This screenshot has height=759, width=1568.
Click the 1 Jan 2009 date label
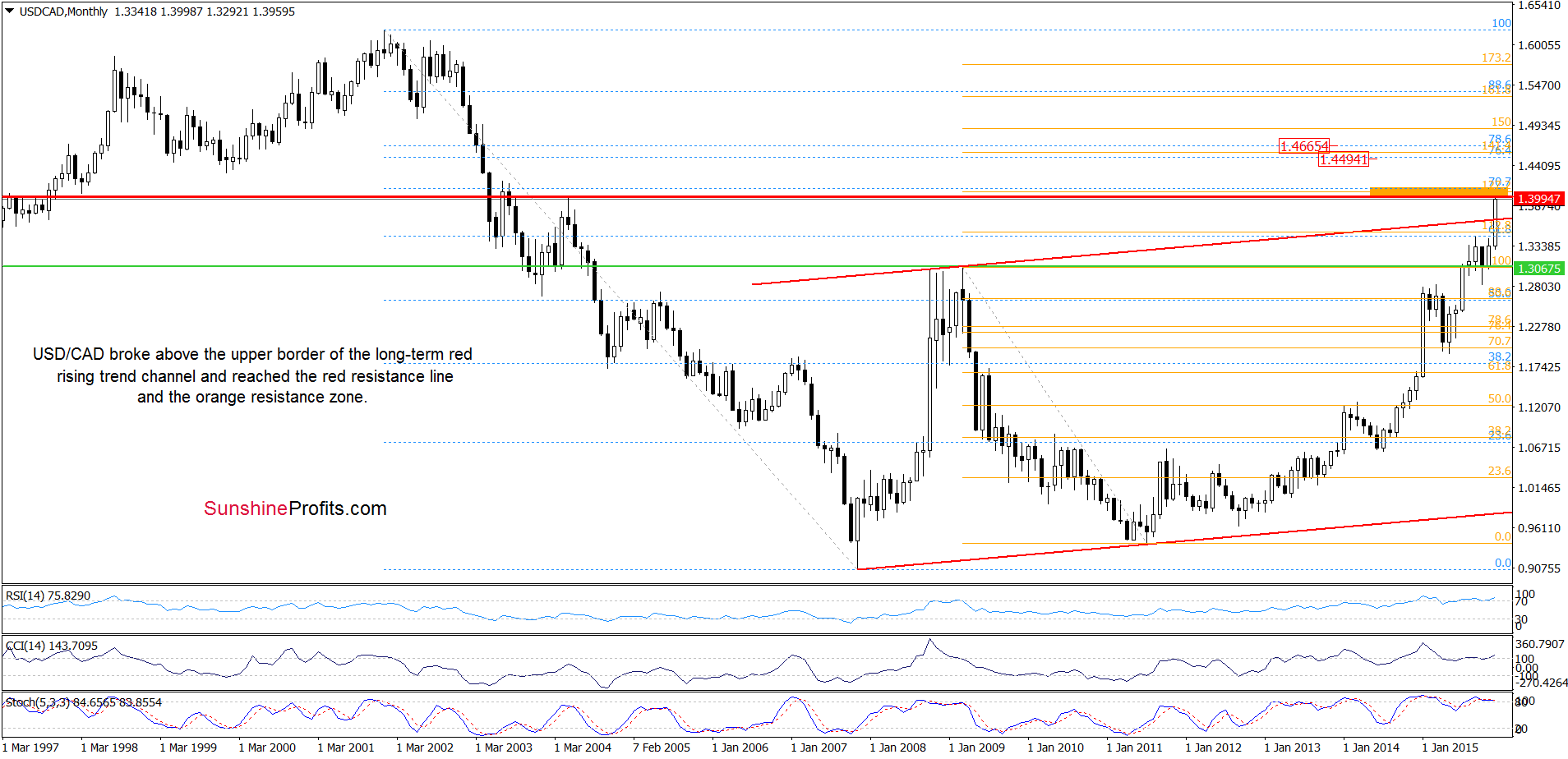tap(976, 747)
